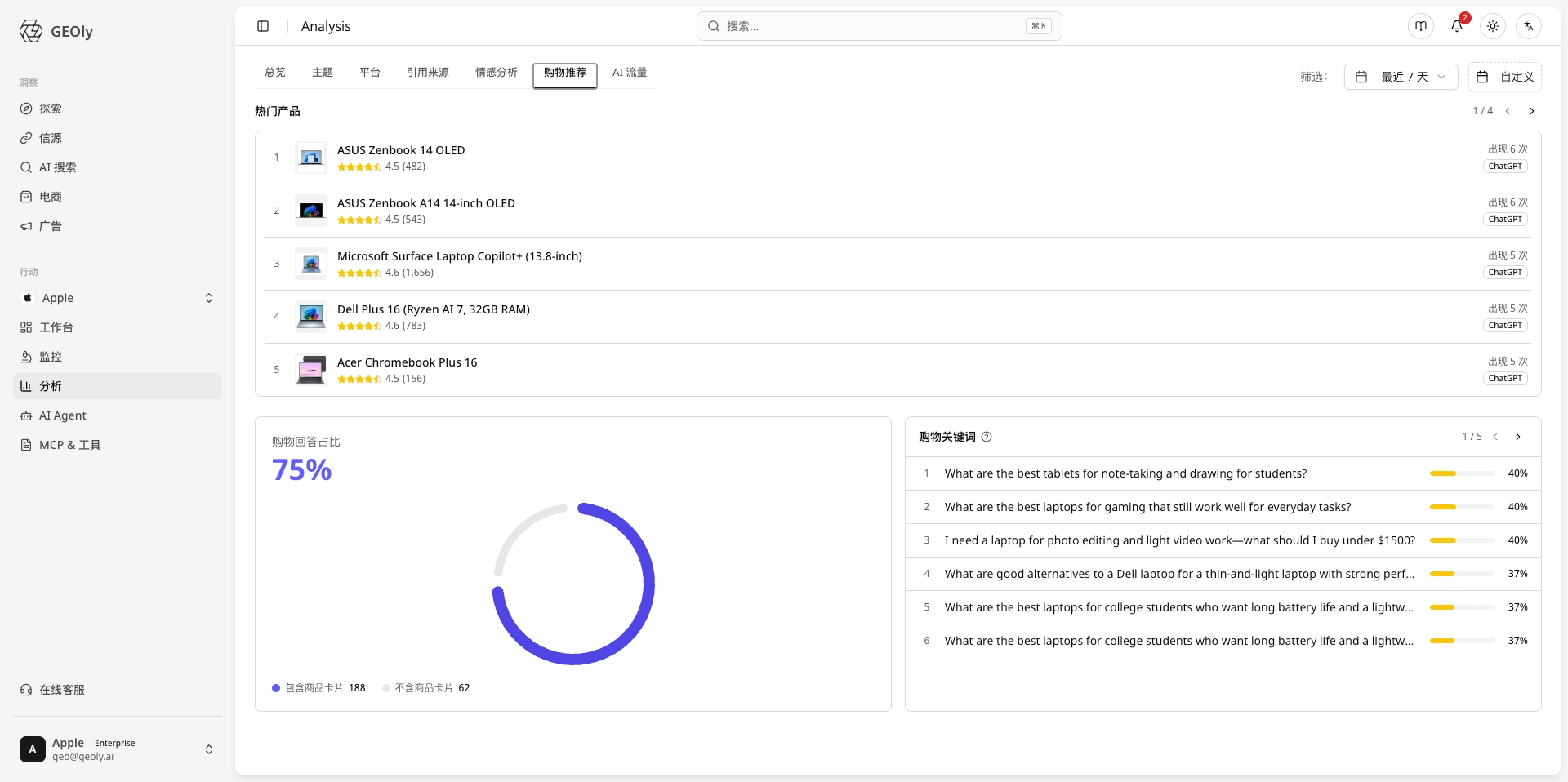1568x782 pixels.
Task: Open 信源 sources page
Action: 118,138
